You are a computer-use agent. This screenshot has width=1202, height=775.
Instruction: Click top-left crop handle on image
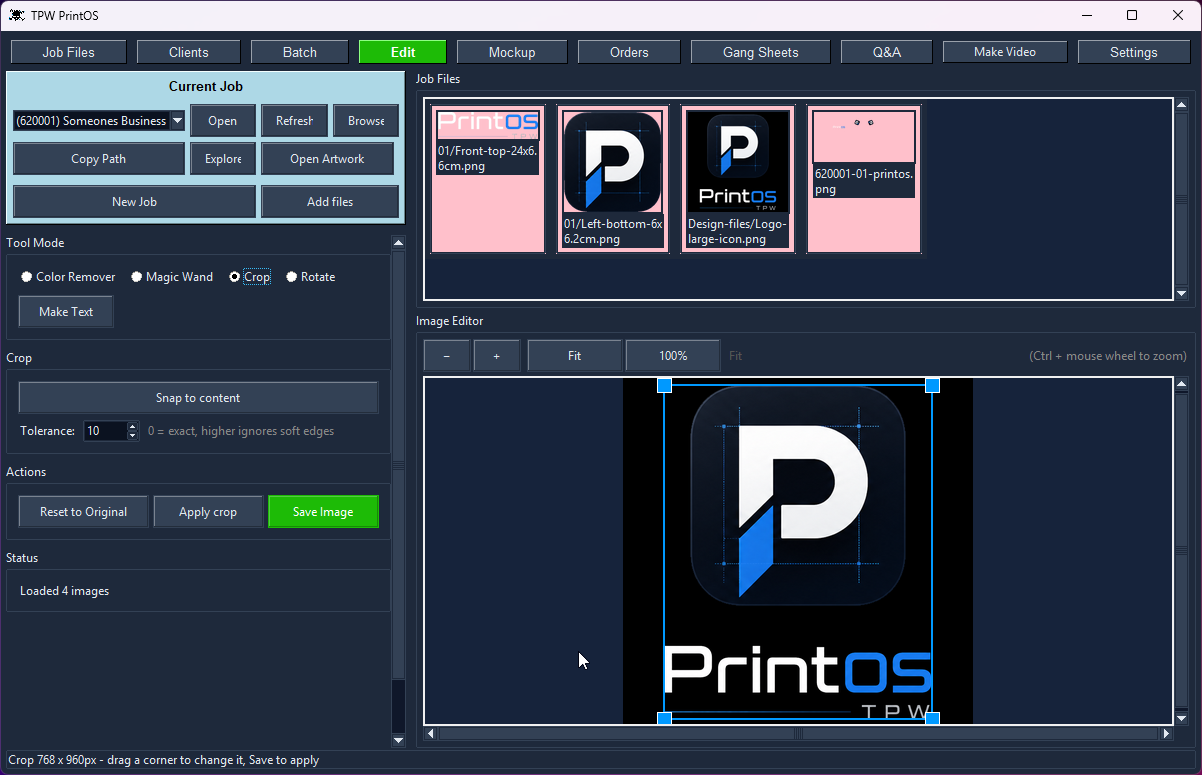[x=664, y=385]
